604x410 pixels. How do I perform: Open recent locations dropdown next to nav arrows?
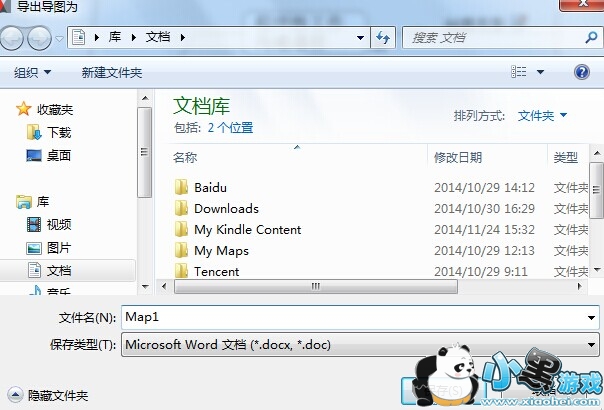[59, 39]
